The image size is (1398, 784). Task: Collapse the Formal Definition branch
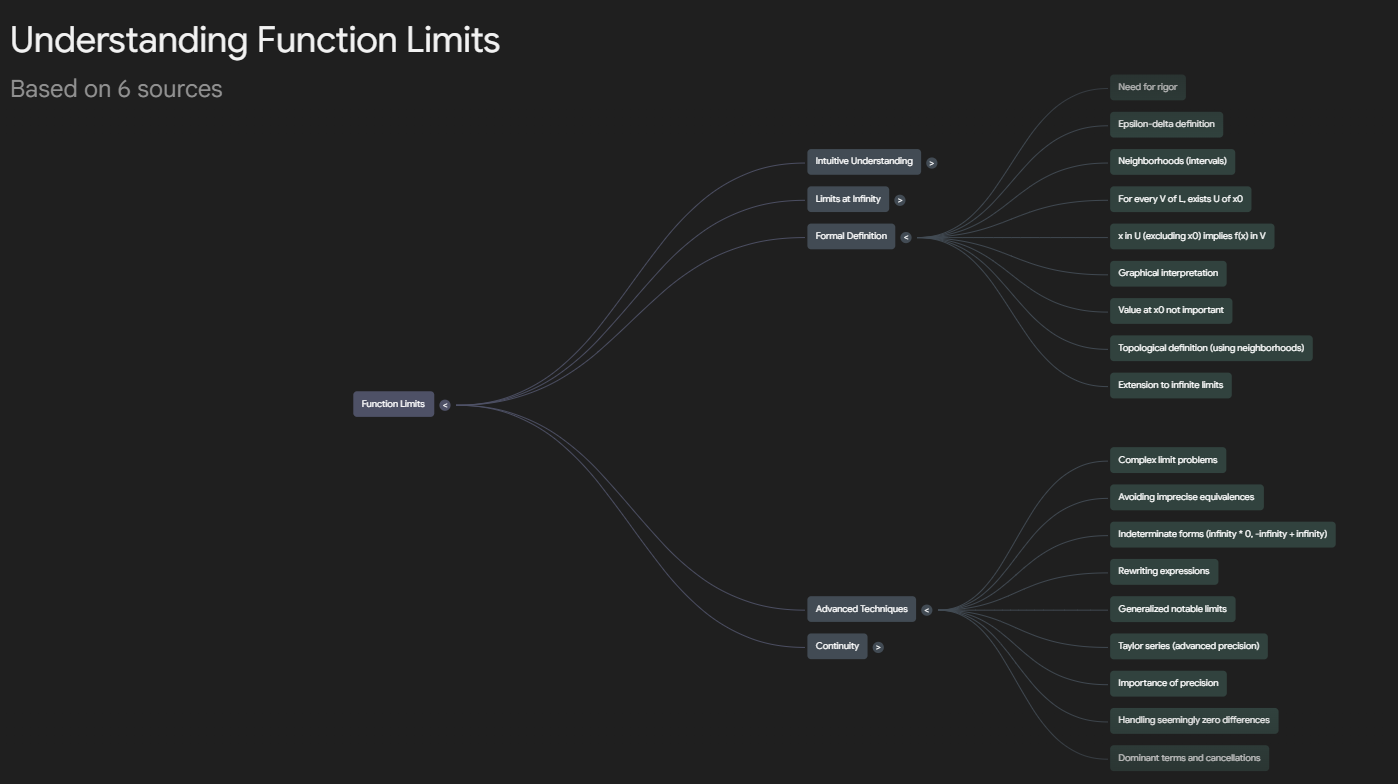tap(905, 237)
